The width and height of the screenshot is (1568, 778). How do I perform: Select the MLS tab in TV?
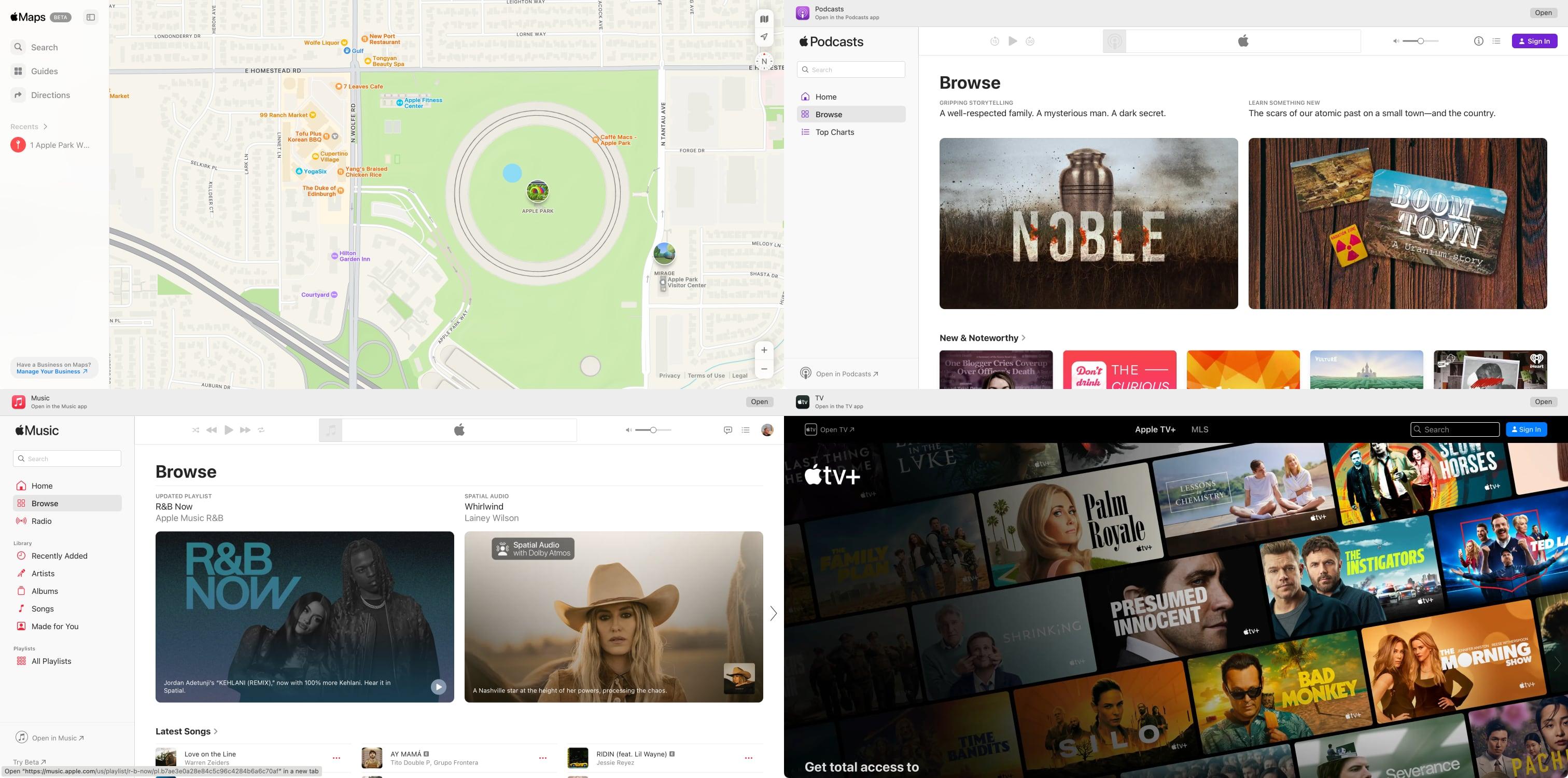tap(1200, 429)
